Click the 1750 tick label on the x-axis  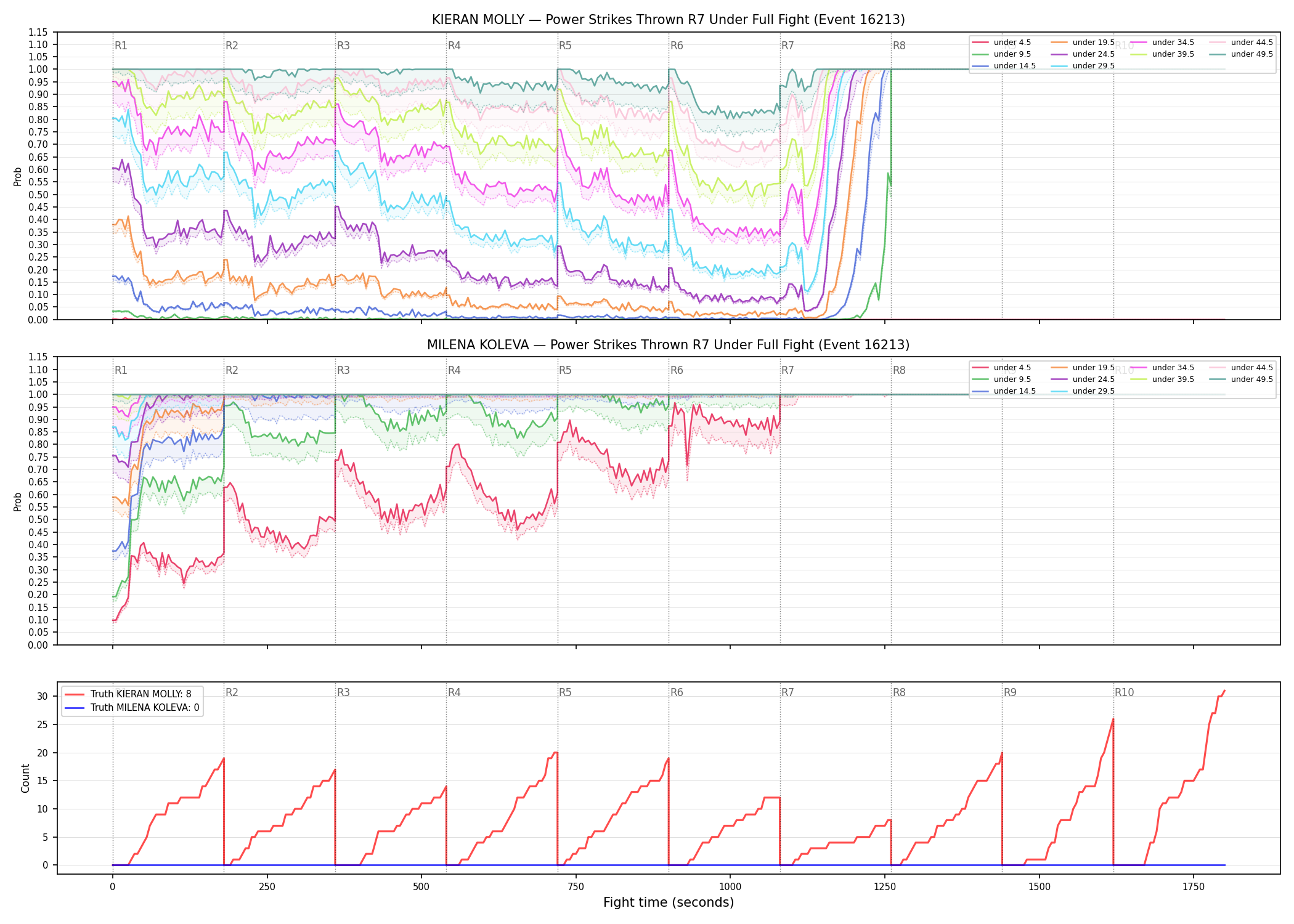click(x=1194, y=886)
